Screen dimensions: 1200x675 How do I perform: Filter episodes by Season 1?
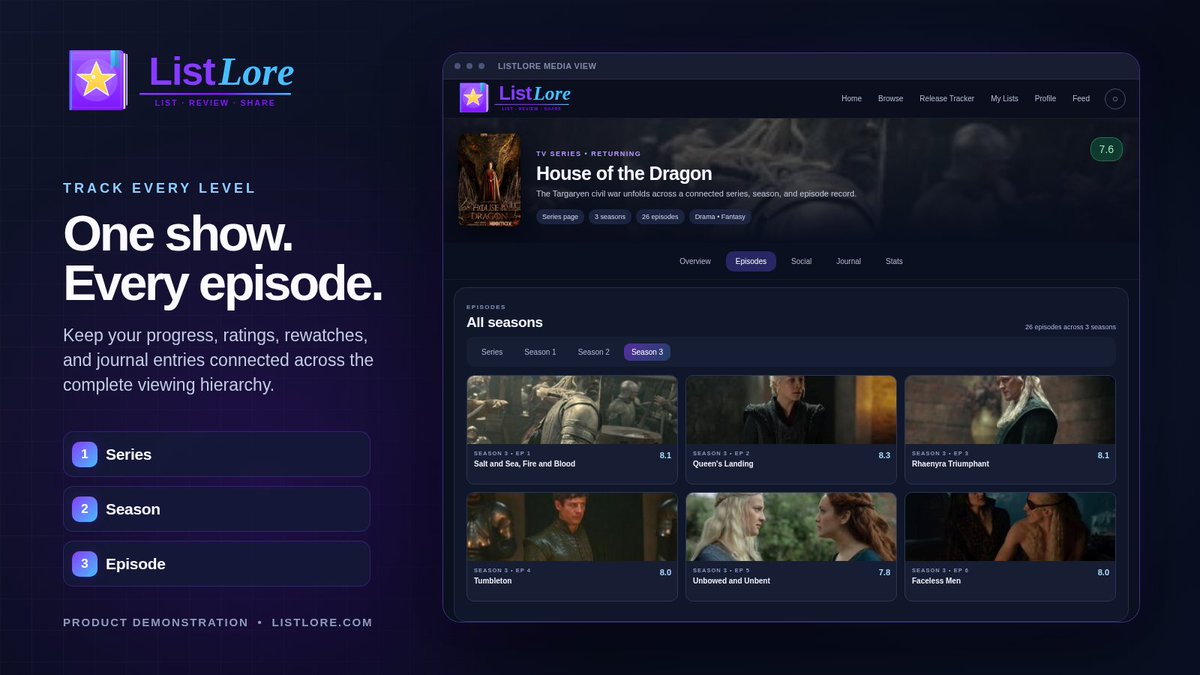540,352
